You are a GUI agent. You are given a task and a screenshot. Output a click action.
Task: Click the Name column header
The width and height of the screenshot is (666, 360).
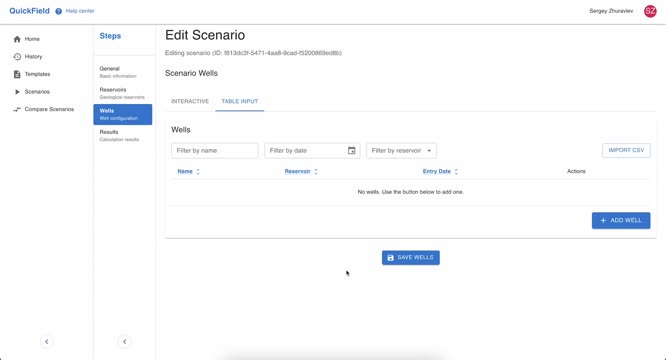[x=185, y=172]
